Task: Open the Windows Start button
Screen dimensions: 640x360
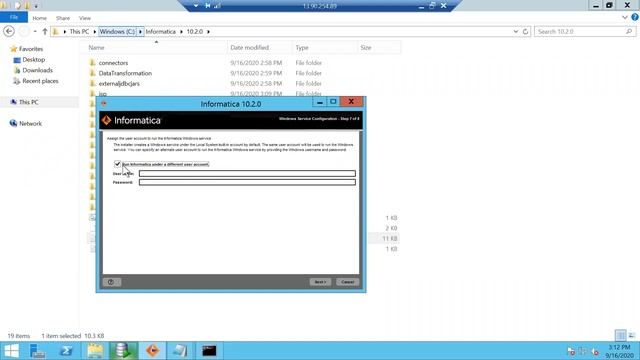Action: click(11, 351)
